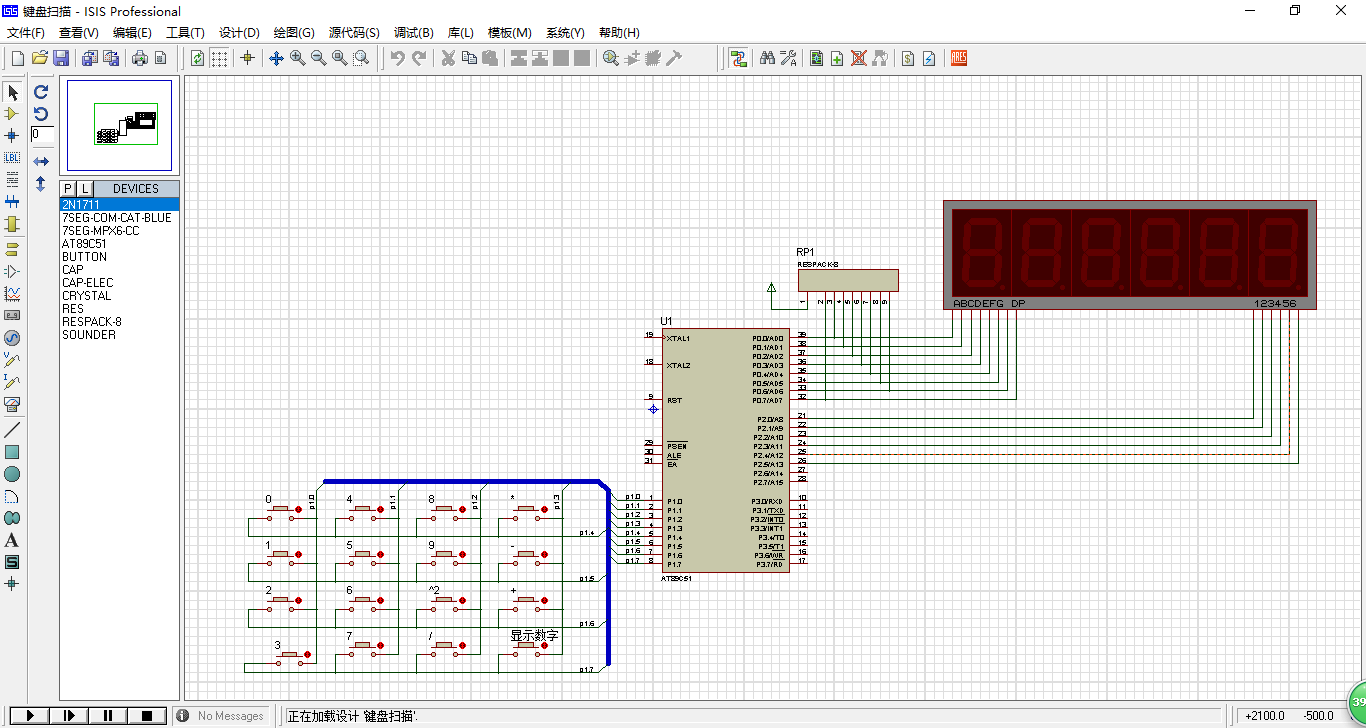1366x728 pixels.
Task: Undo the last change
Action: (x=397, y=58)
